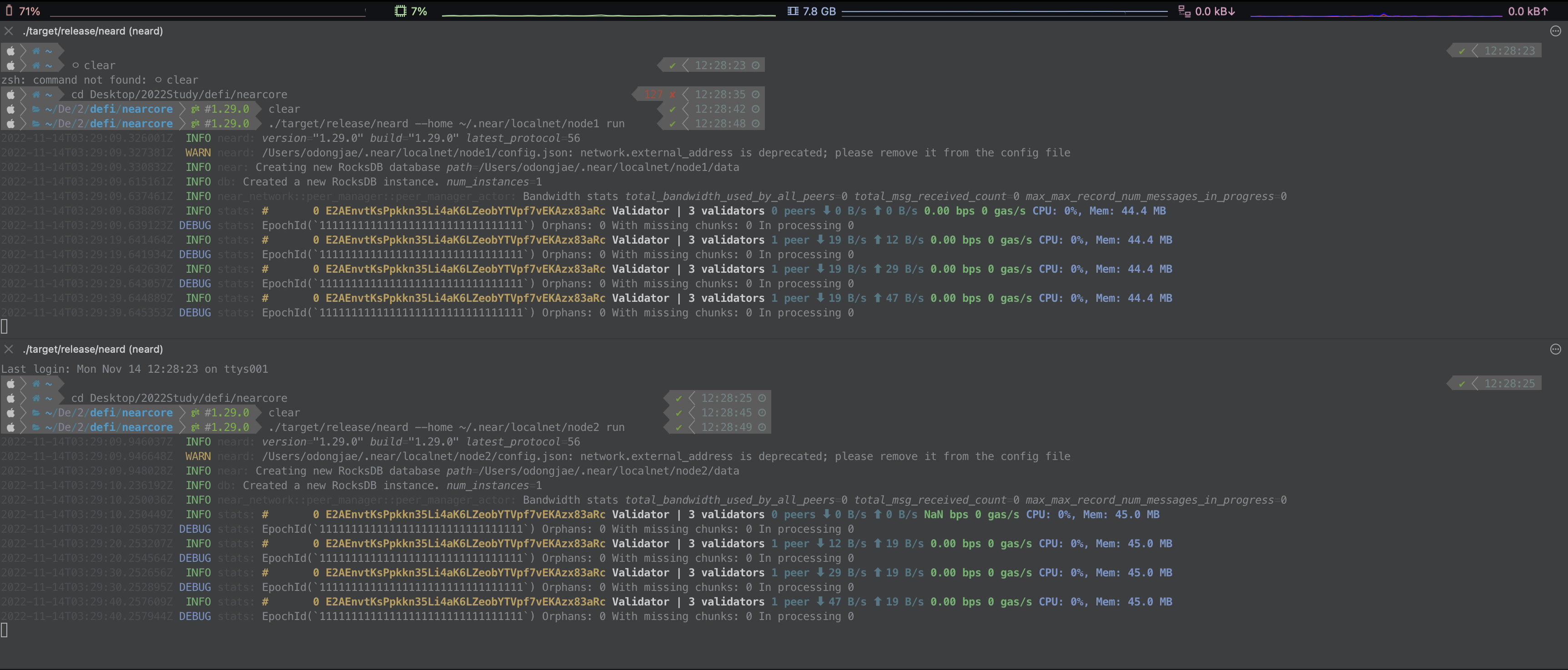The image size is (1568, 670).
Task: Click the Apple logo on first prompt line
Action: coord(10,50)
